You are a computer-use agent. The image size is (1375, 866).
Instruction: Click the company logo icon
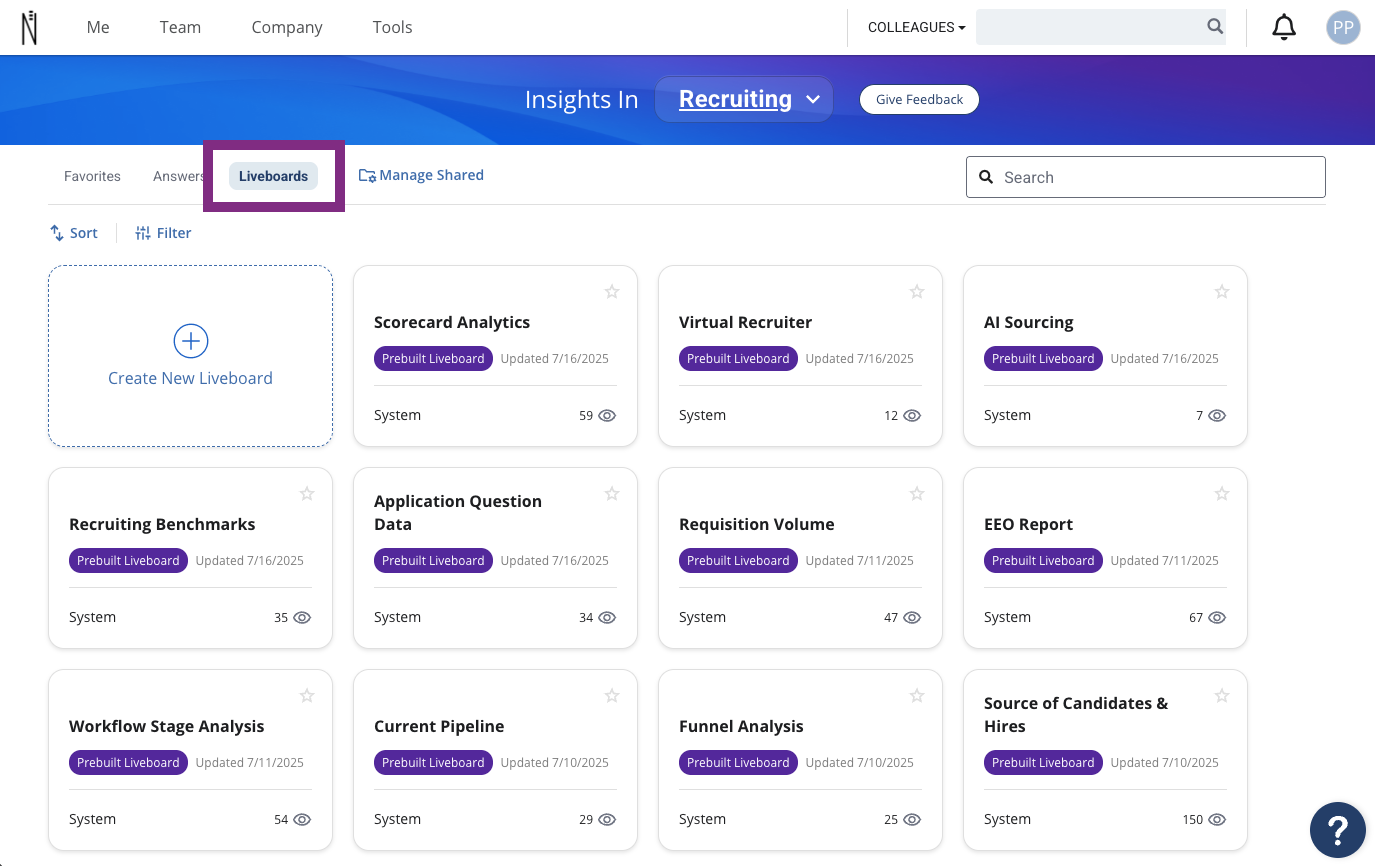(29, 28)
